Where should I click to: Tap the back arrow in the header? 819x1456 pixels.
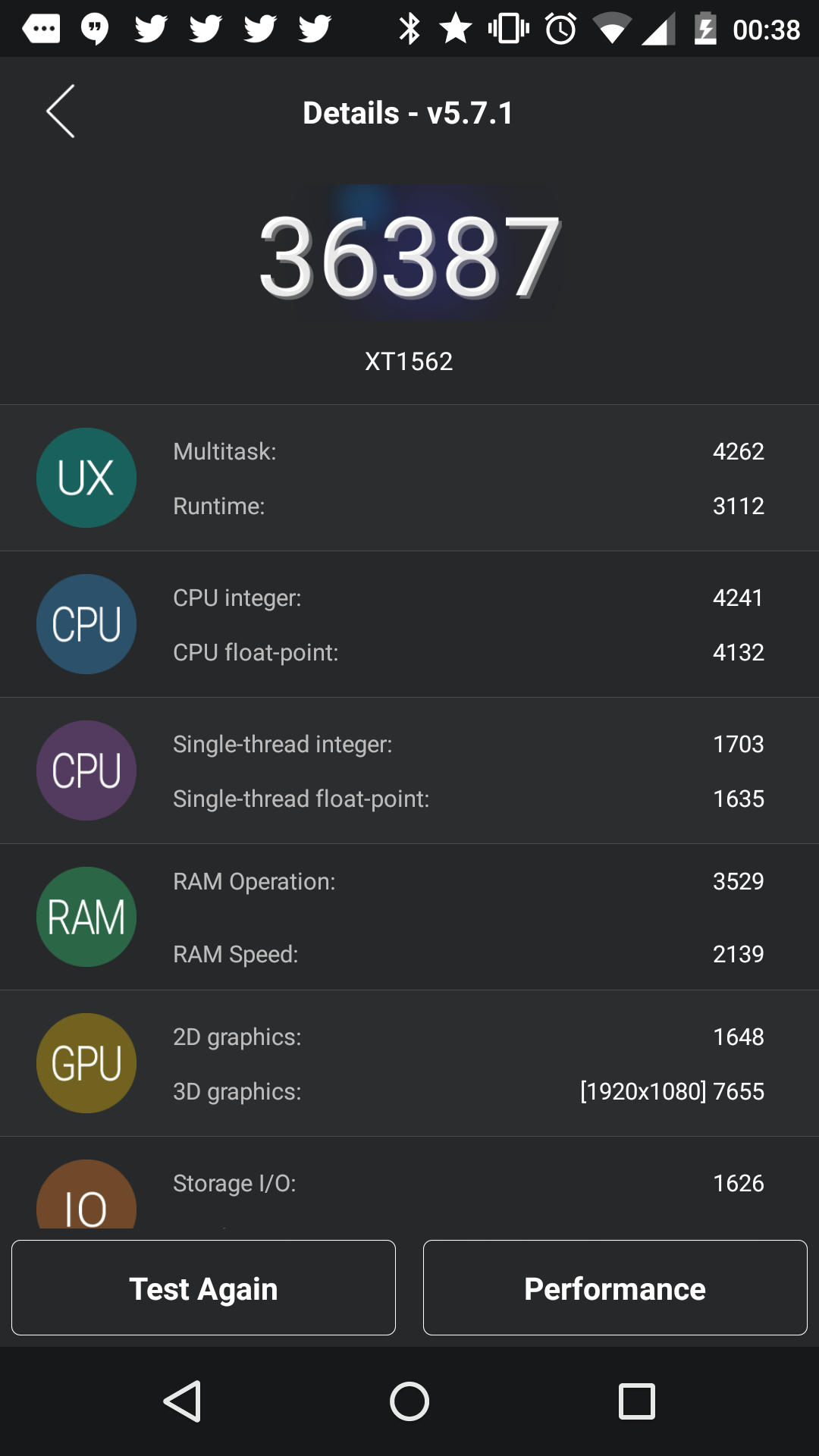coord(61,111)
